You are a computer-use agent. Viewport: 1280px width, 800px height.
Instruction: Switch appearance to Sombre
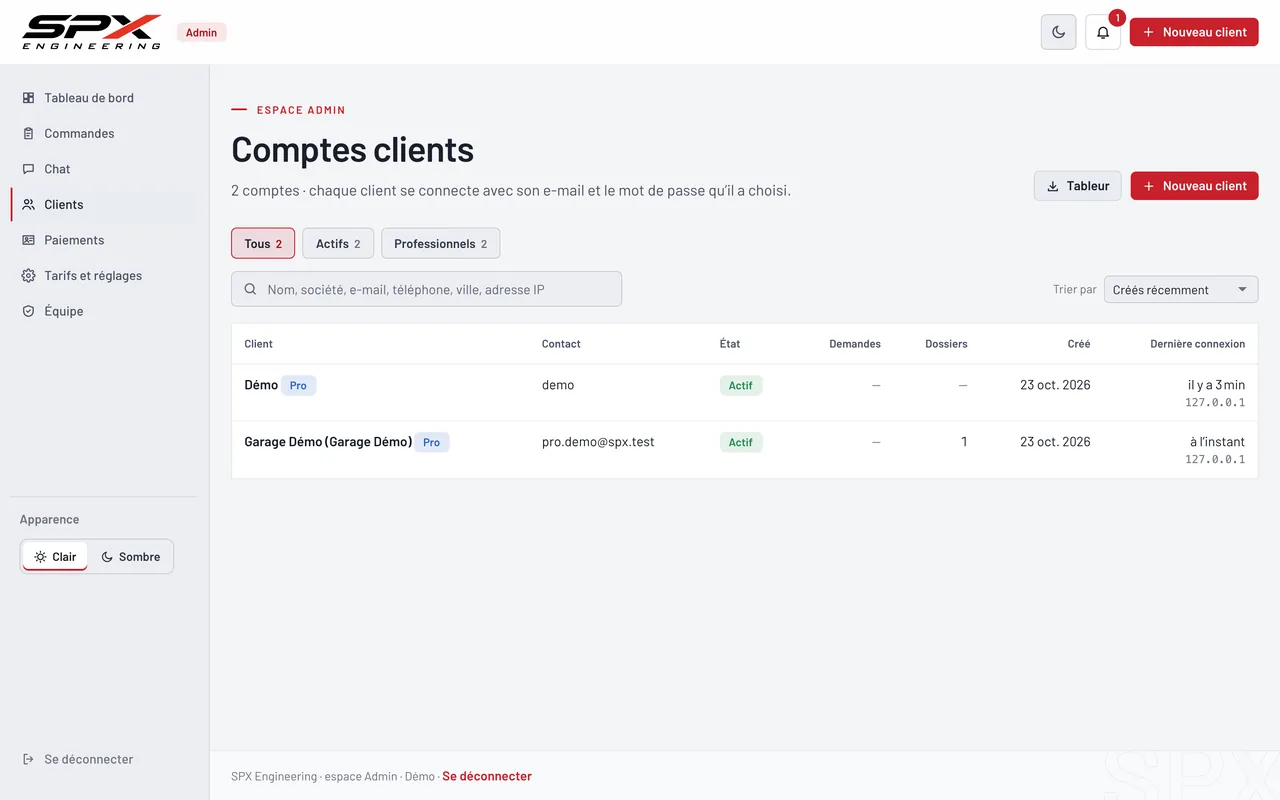pyautogui.click(x=130, y=557)
